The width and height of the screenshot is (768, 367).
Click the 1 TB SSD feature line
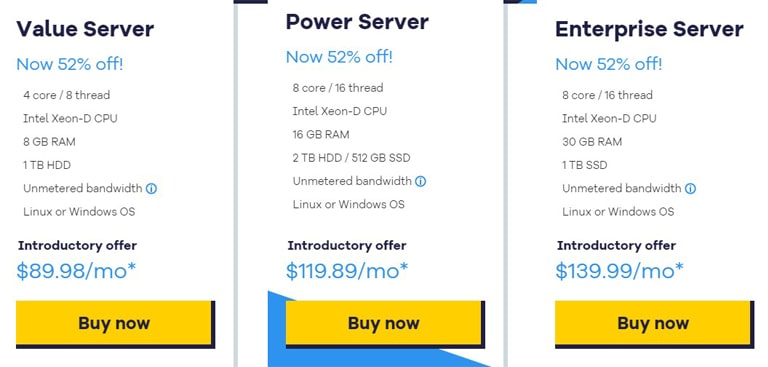pyautogui.click(x=584, y=165)
